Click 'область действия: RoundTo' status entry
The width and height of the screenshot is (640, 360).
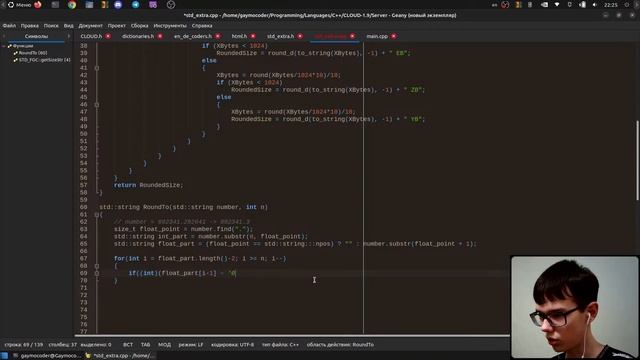click(x=340, y=345)
